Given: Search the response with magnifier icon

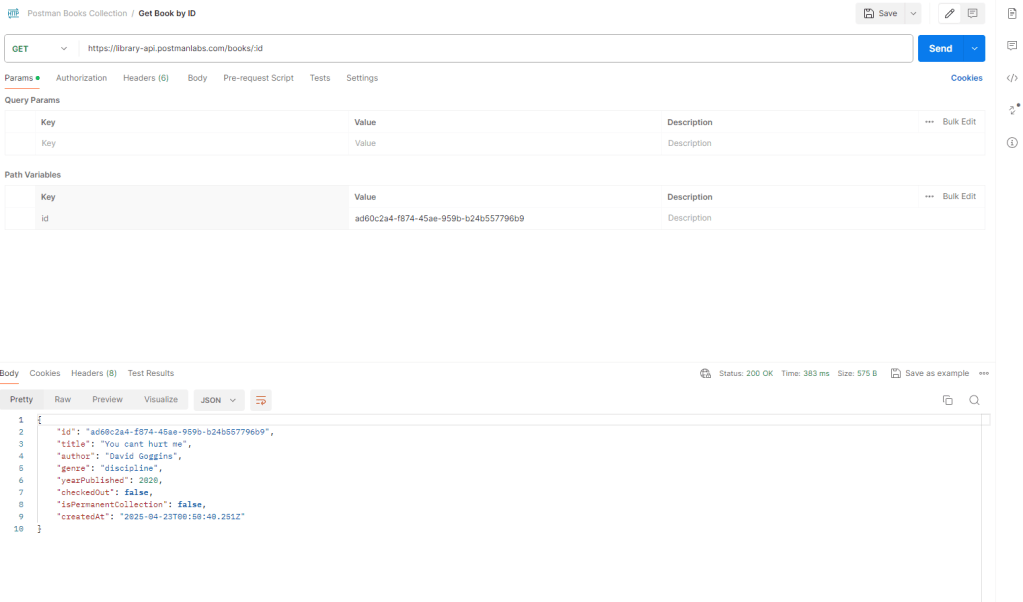Looking at the screenshot, I should (x=974, y=400).
